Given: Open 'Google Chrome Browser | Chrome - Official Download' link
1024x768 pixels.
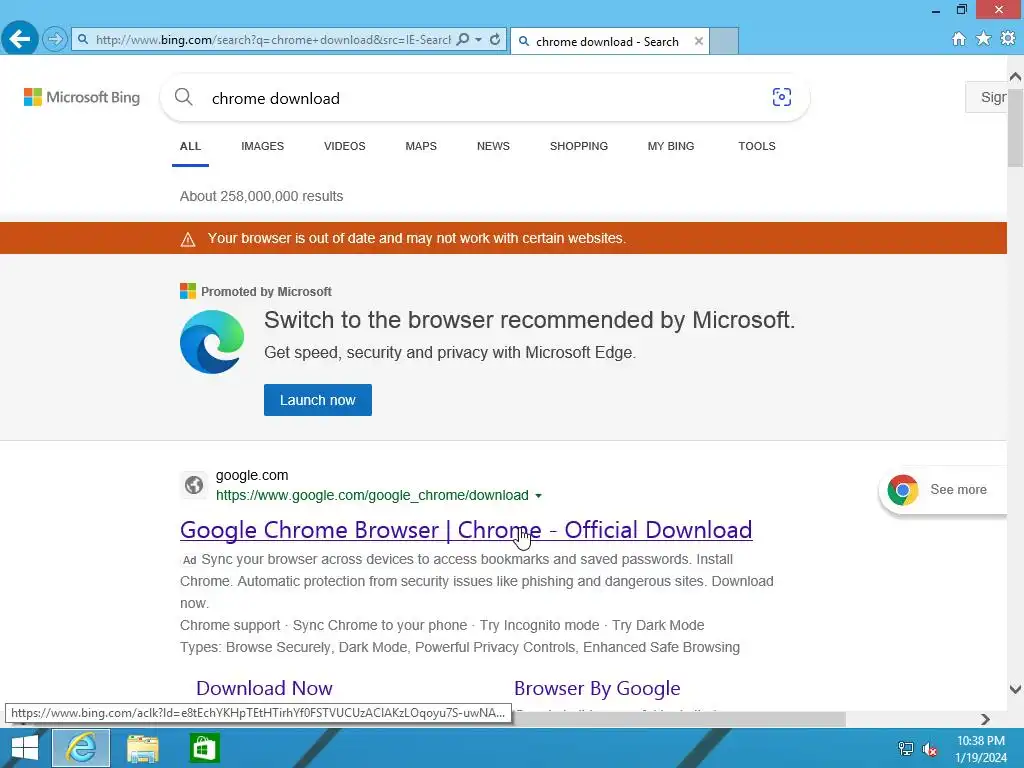Looking at the screenshot, I should tap(466, 530).
